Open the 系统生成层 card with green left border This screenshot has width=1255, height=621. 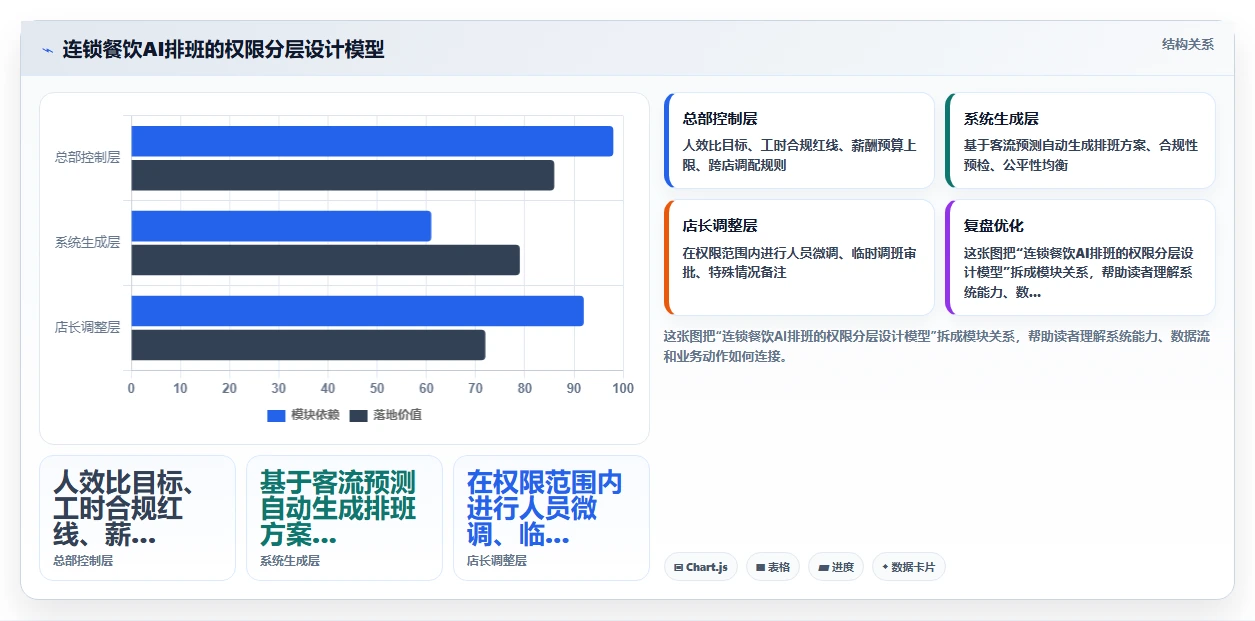pyautogui.click(x=1080, y=141)
